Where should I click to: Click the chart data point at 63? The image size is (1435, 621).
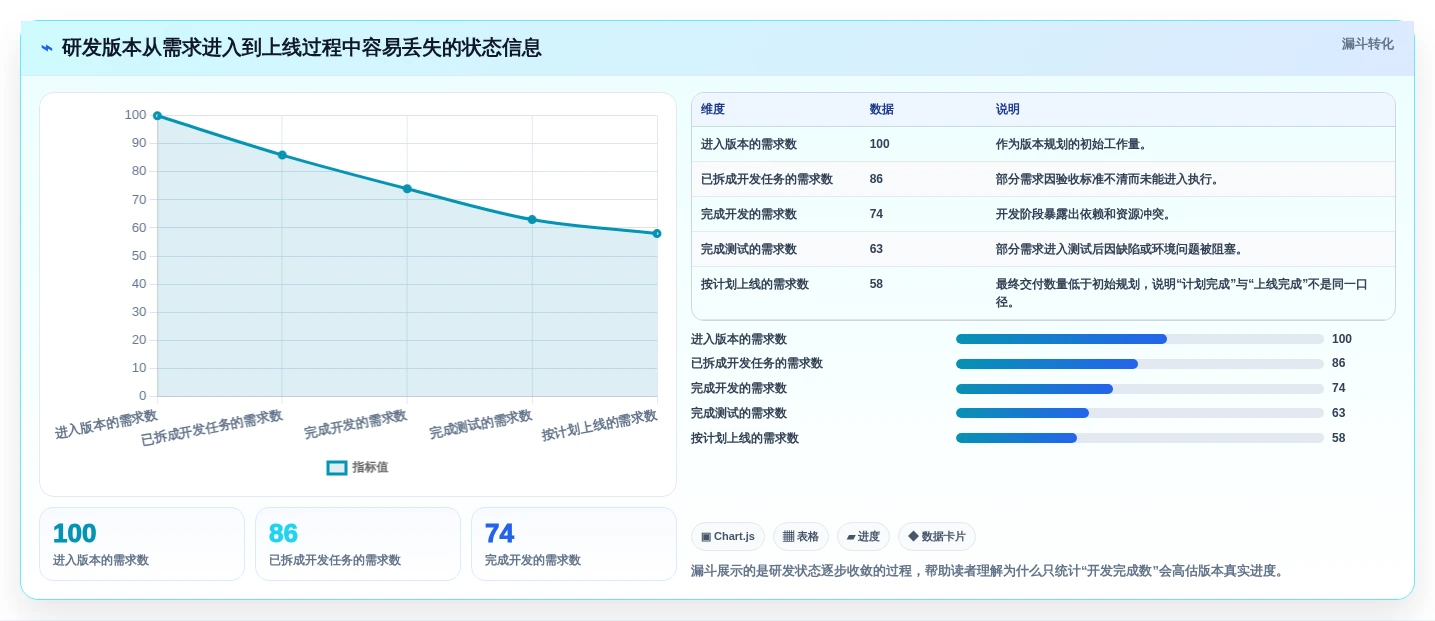point(532,220)
